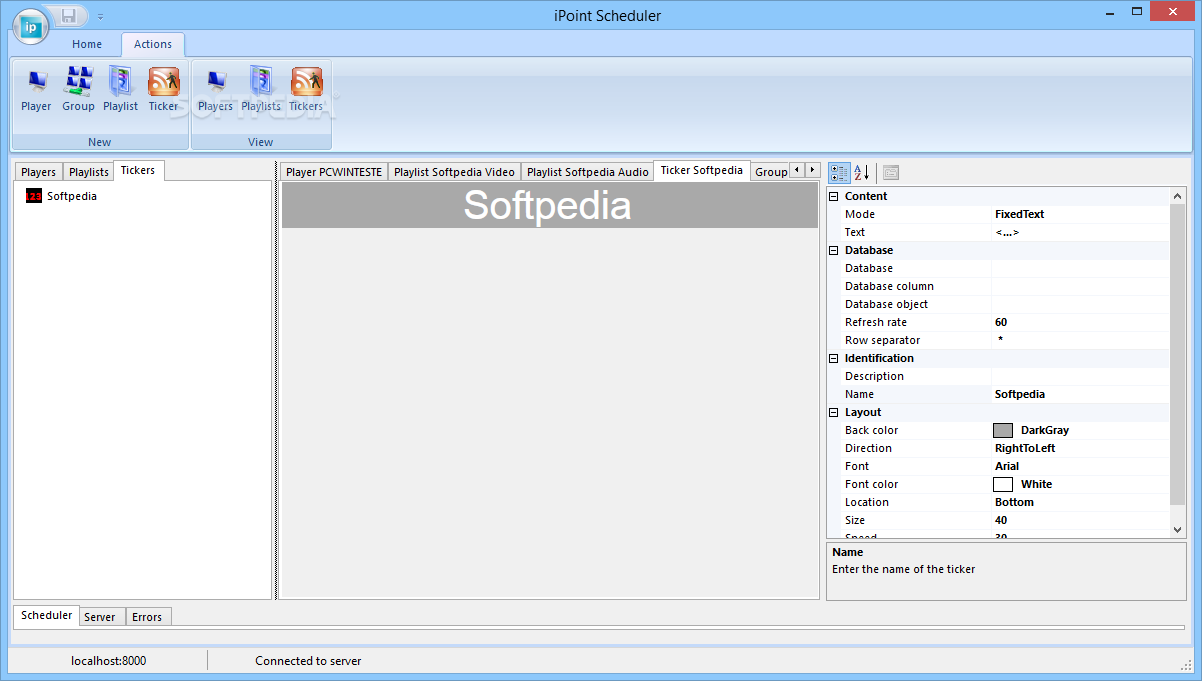Select the Row separator value
Image resolution: width=1202 pixels, height=681 pixels.
tap(1080, 340)
